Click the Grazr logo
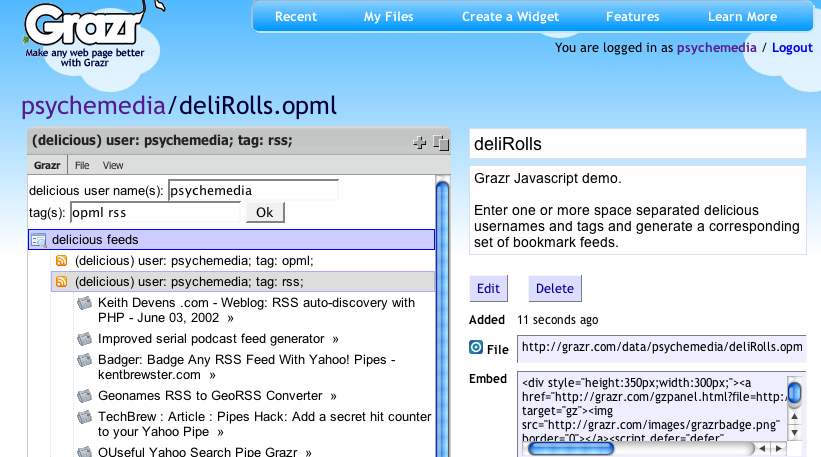 pos(86,25)
